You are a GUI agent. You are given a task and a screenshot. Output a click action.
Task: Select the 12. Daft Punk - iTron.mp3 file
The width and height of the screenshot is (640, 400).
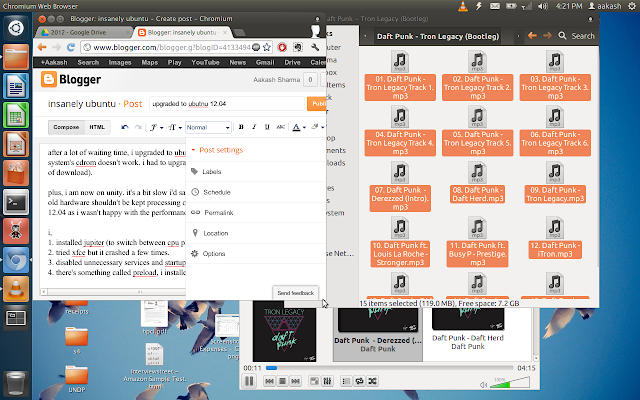point(555,239)
